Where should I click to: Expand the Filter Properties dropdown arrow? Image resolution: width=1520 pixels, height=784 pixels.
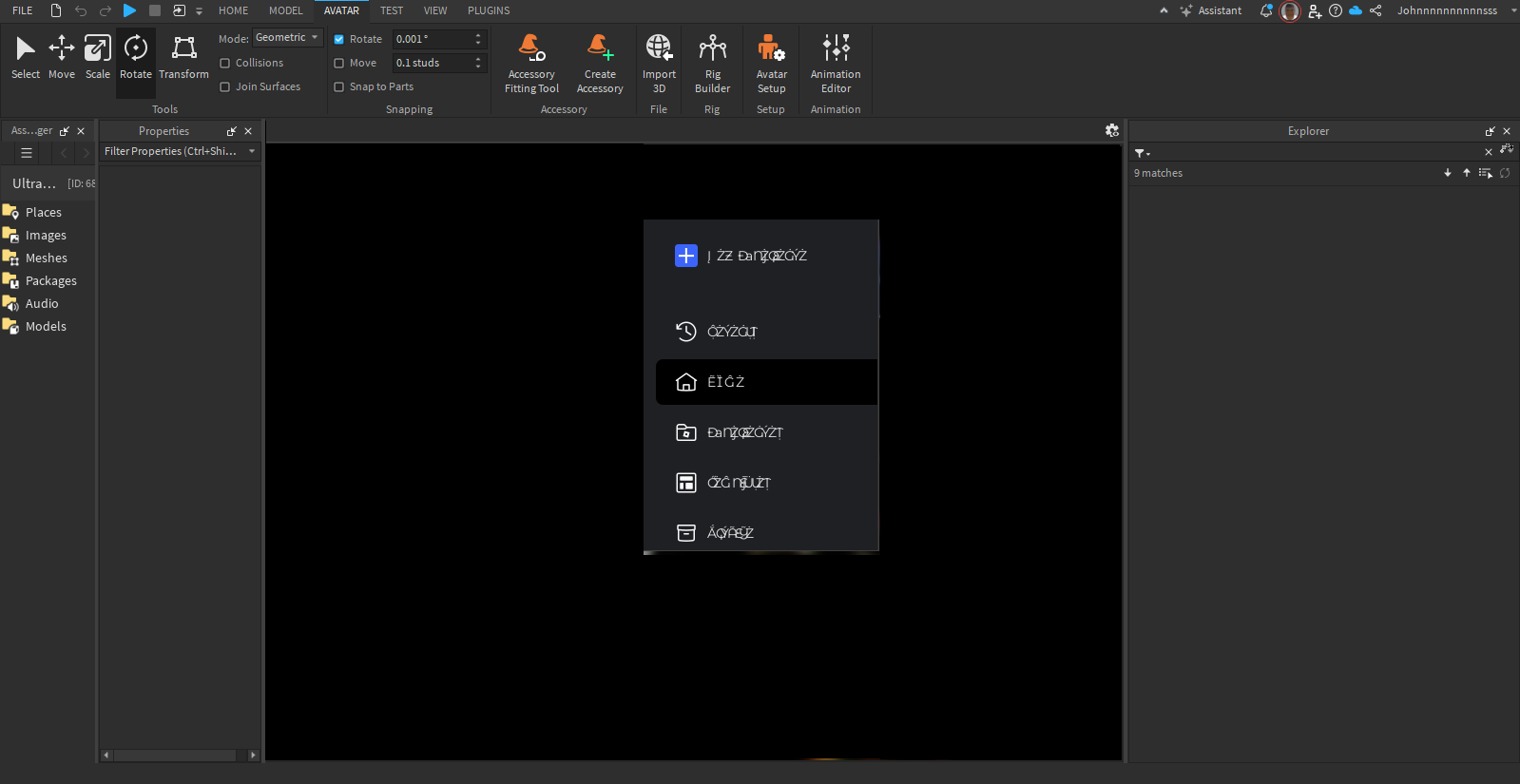(252, 152)
